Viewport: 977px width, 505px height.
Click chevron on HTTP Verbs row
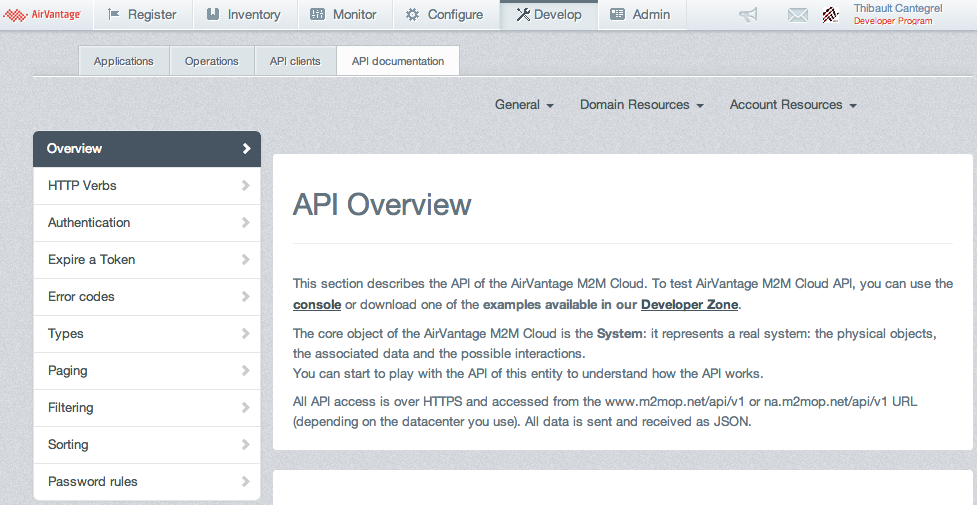(x=245, y=185)
